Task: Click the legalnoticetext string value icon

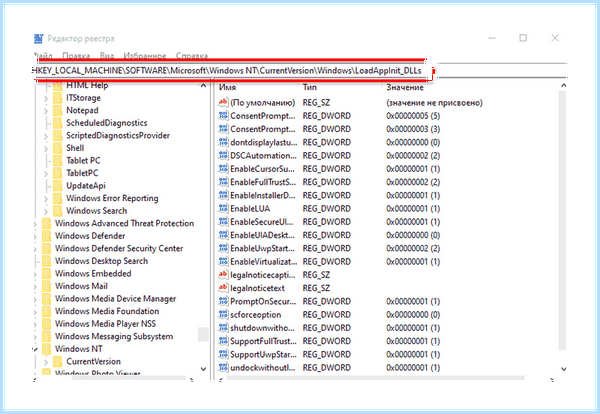Action: pos(223,288)
